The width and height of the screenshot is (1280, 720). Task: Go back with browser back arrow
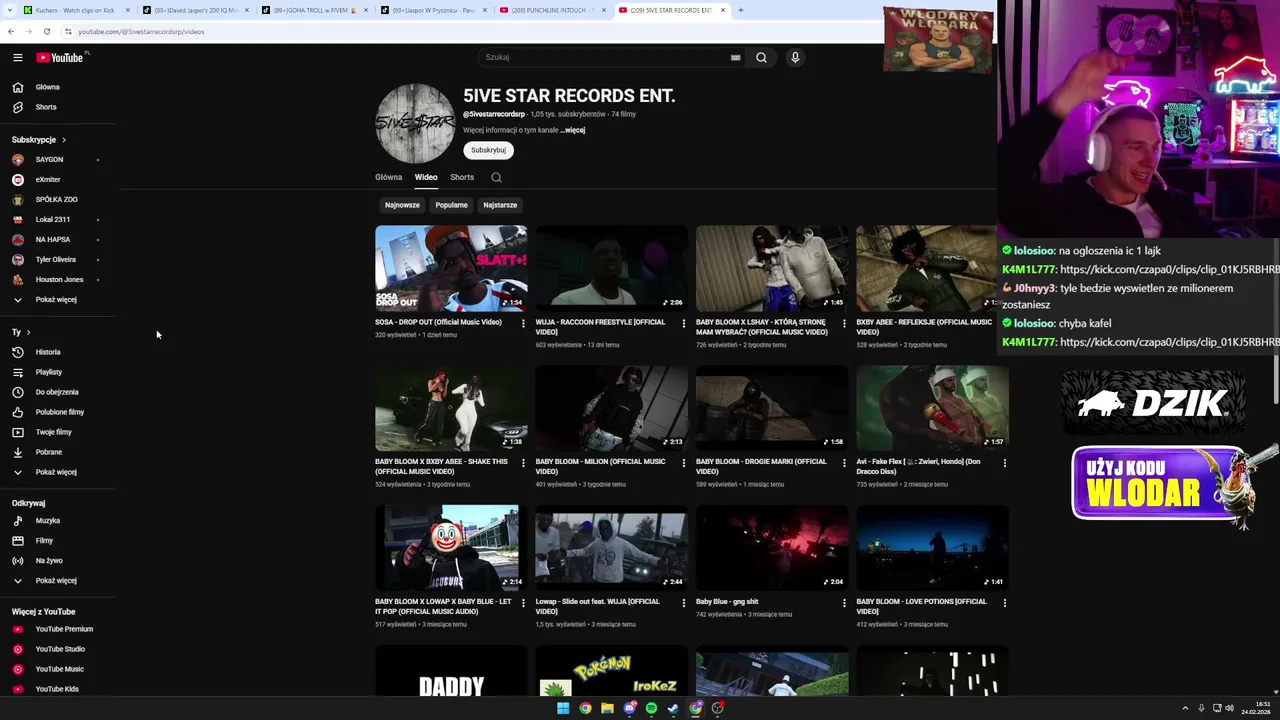pos(10,31)
